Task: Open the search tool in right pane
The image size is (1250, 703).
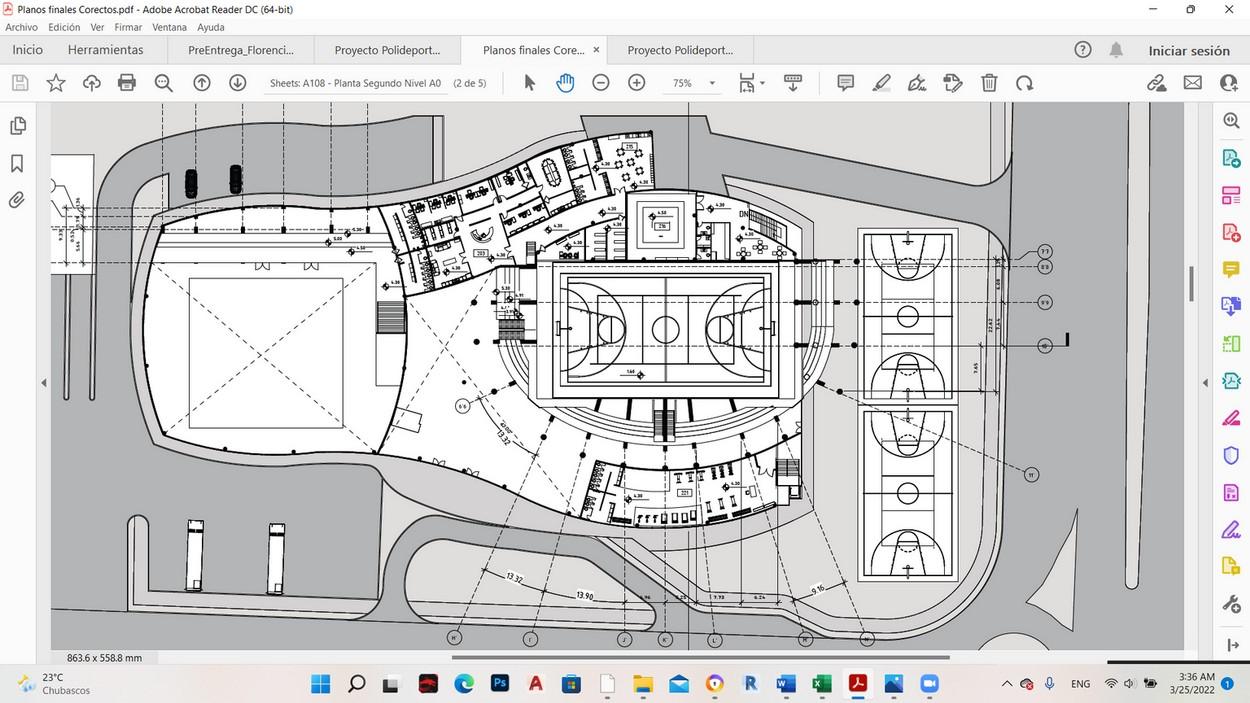Action: tap(1231, 121)
